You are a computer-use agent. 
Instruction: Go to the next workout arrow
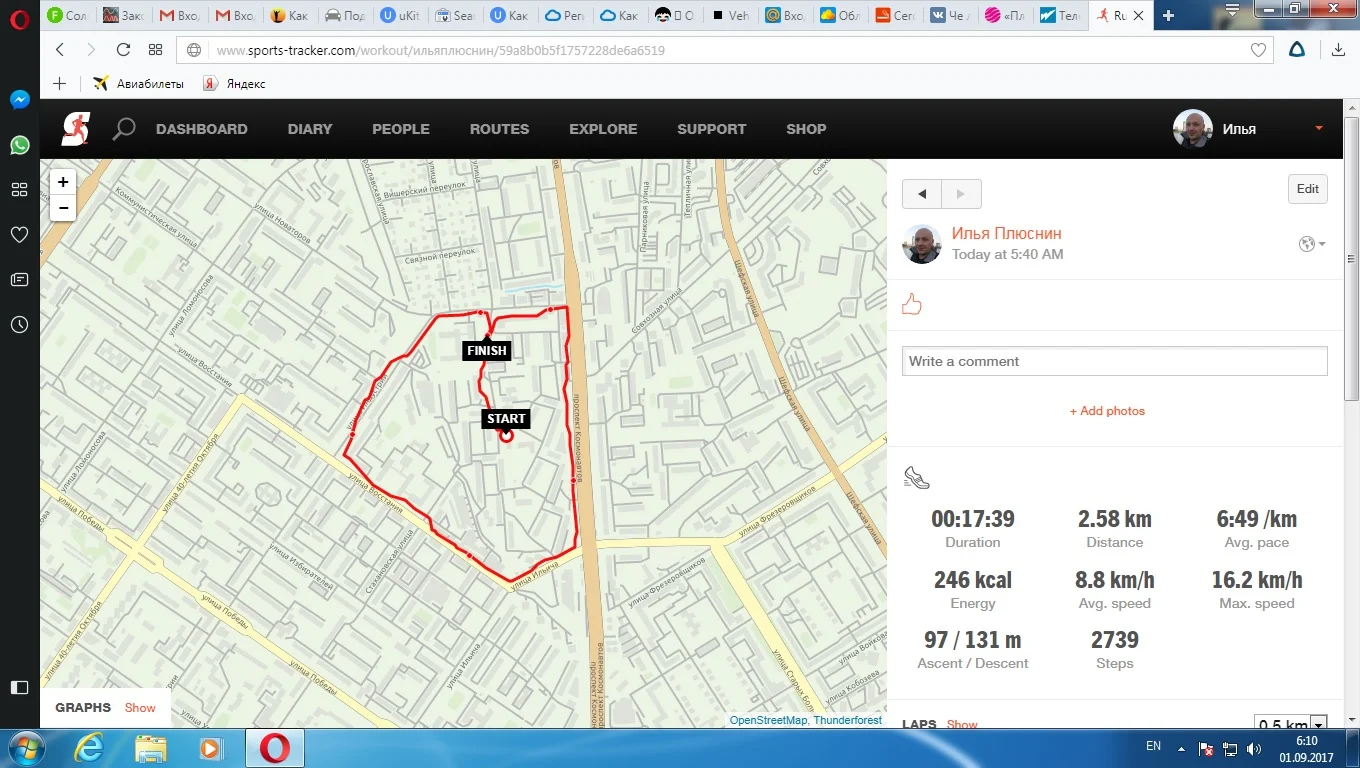coord(961,194)
